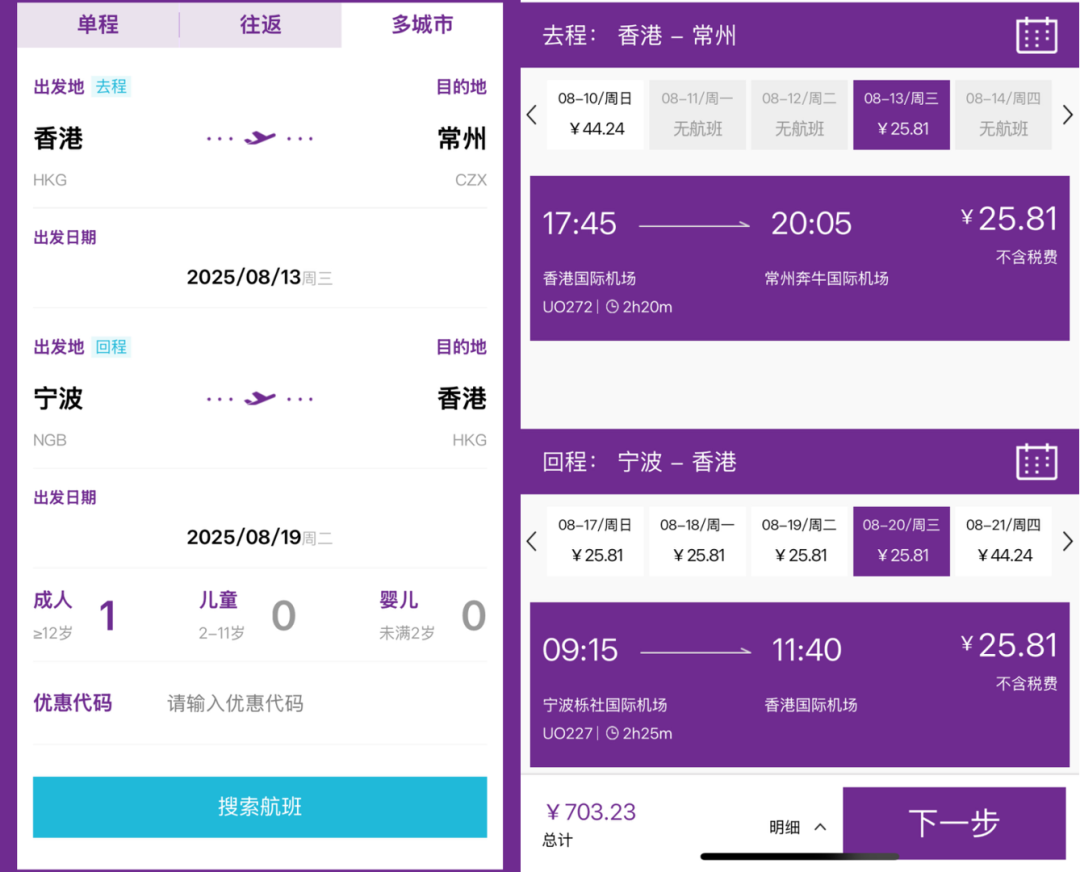
Task: Change return departure city 宁波
Action: 59,399
